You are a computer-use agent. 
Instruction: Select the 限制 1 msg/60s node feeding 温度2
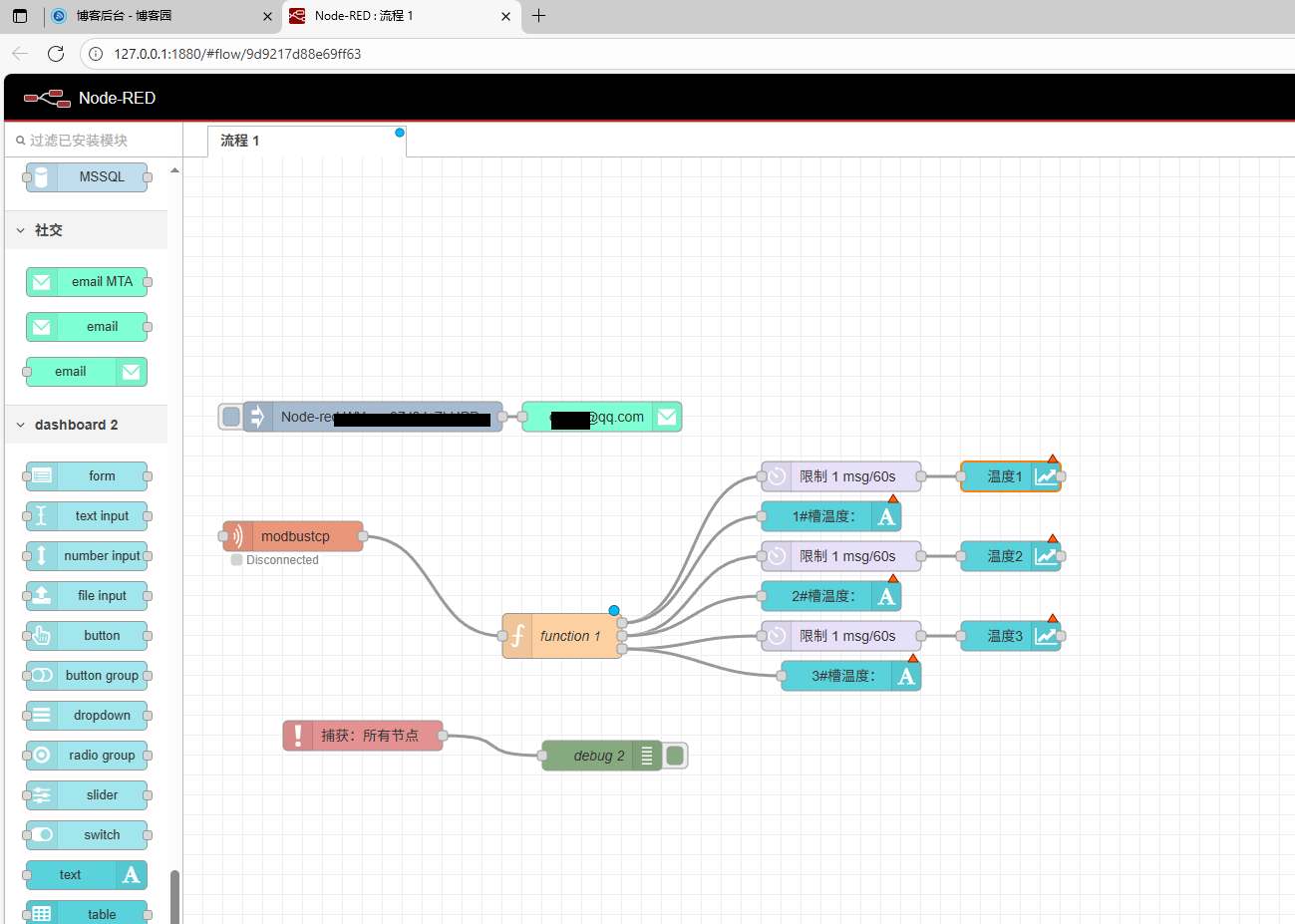coord(841,556)
